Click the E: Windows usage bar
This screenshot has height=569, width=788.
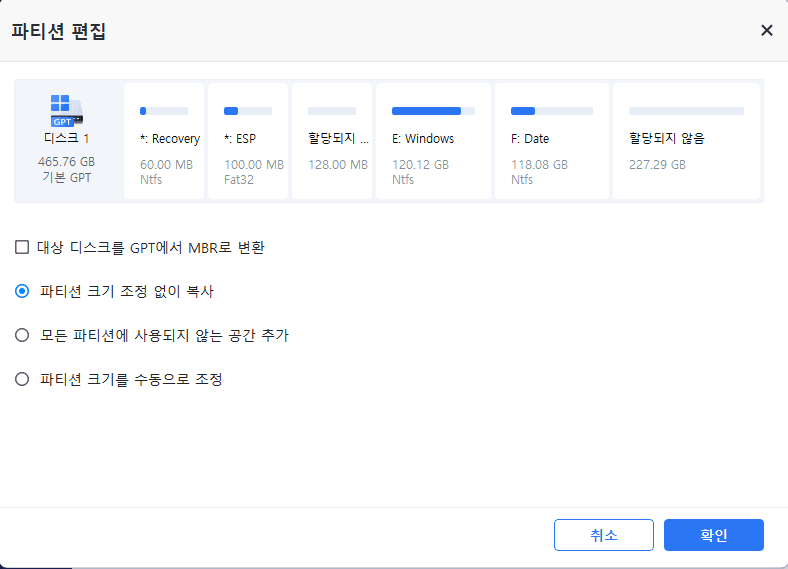tap(433, 111)
